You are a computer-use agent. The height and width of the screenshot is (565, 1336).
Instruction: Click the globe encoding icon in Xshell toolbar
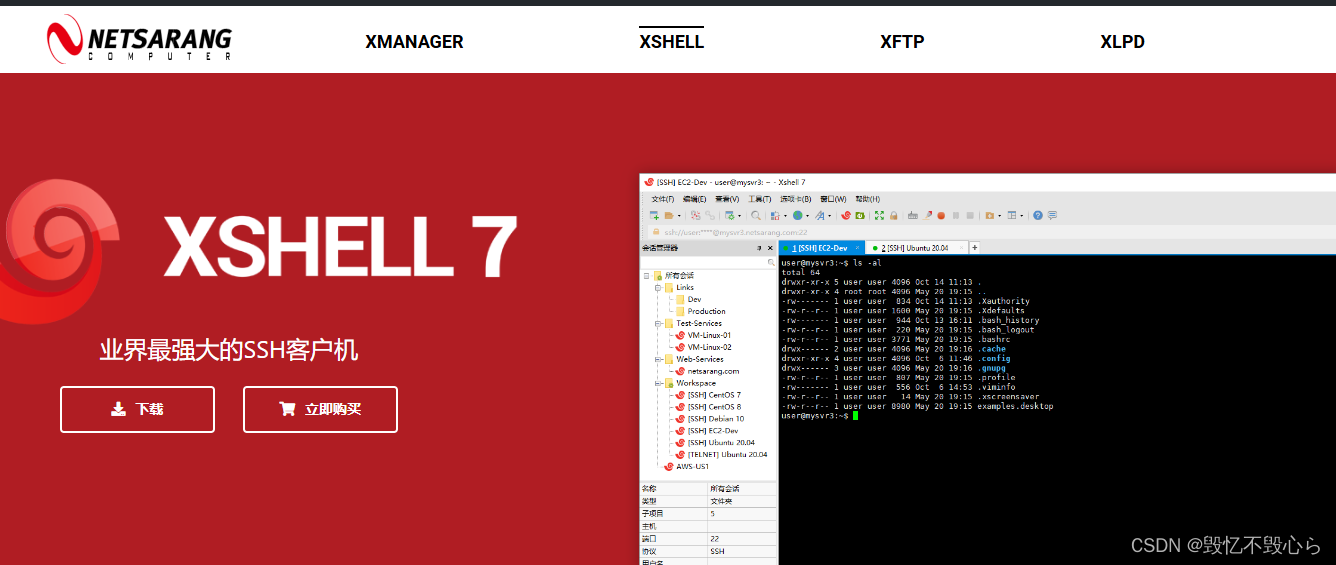(798, 215)
